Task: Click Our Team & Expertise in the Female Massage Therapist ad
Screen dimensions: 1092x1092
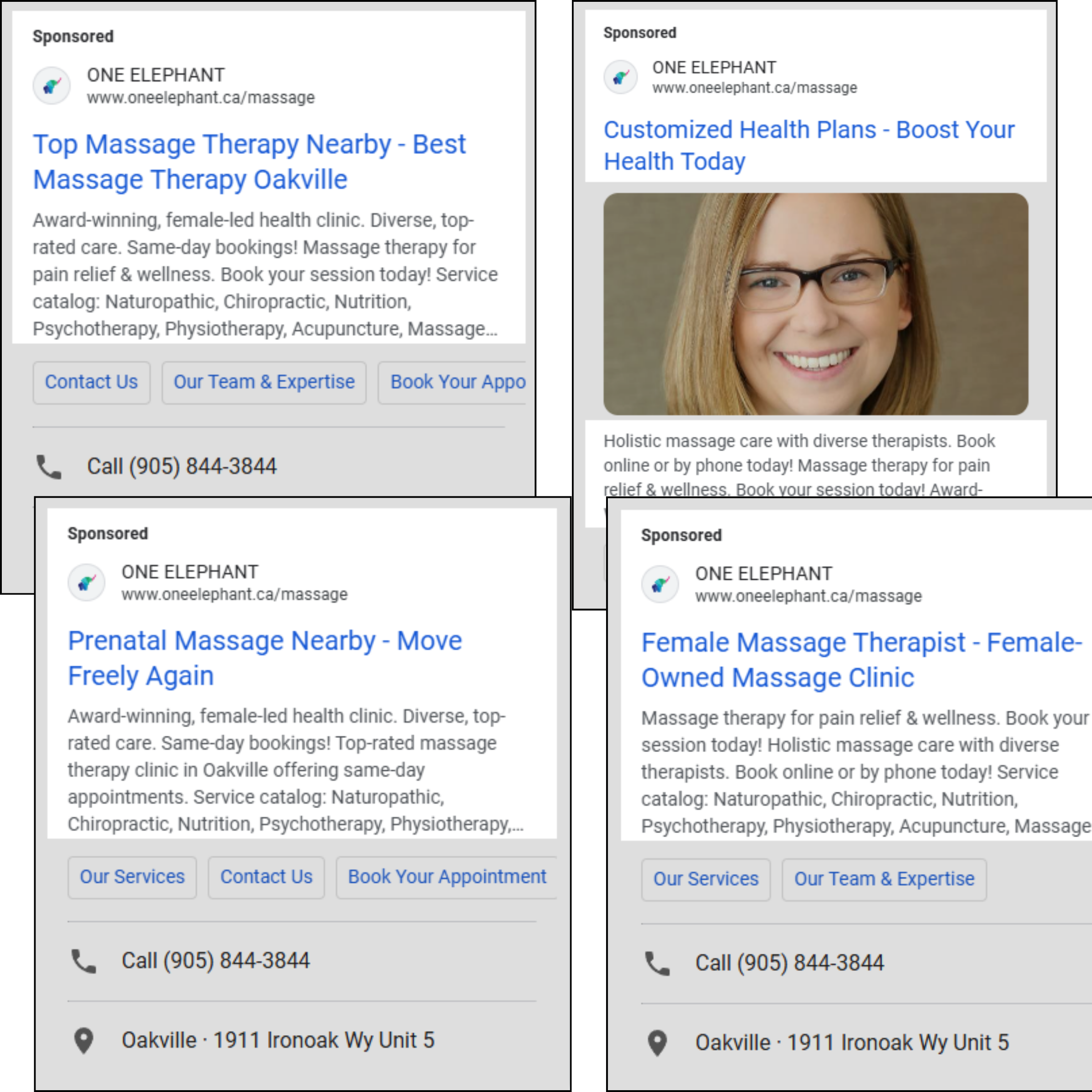Action: [x=885, y=880]
